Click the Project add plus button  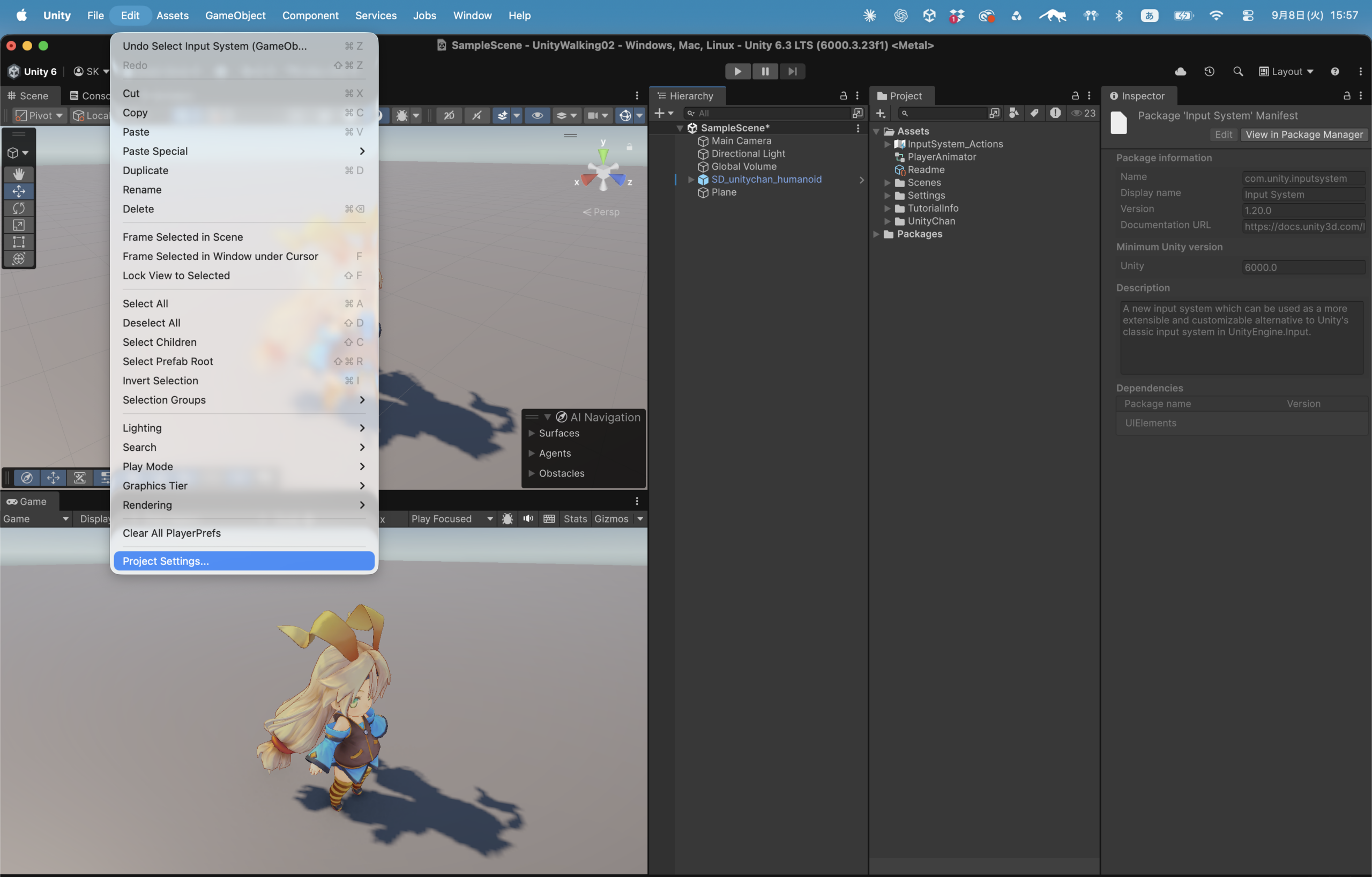click(x=881, y=113)
